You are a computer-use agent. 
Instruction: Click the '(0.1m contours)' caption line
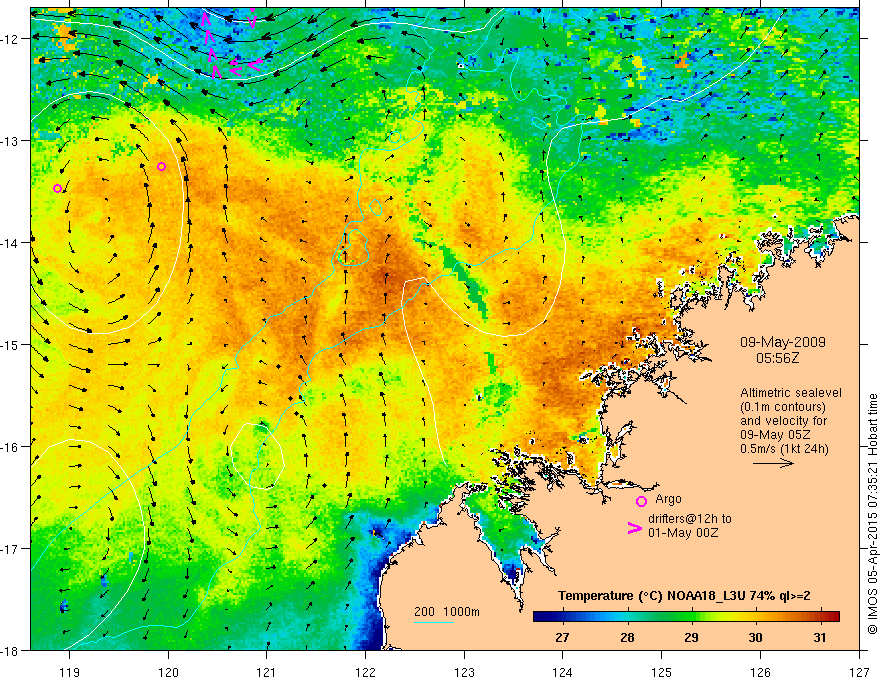click(x=782, y=407)
